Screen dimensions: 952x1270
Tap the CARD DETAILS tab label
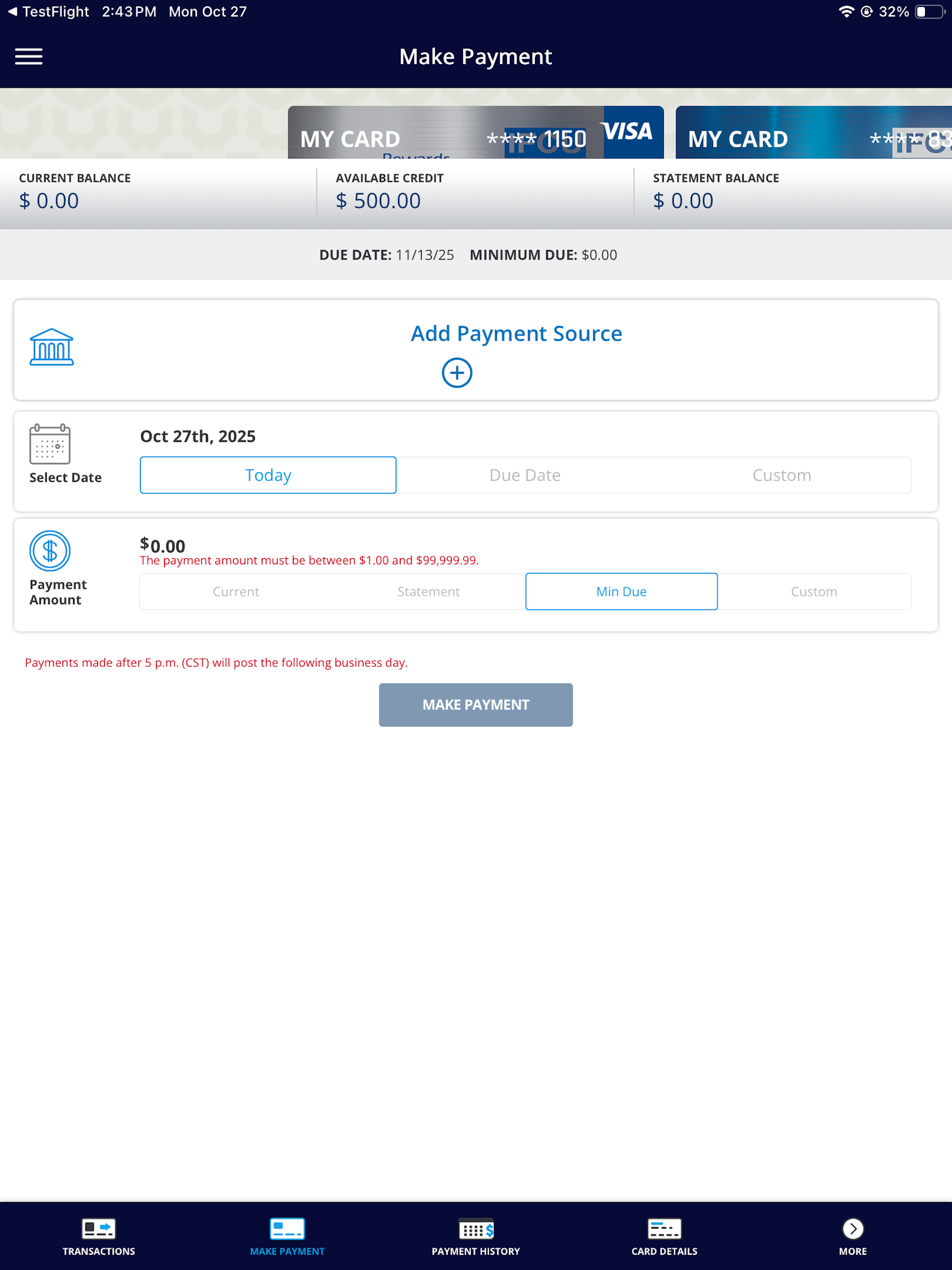pos(664,1251)
